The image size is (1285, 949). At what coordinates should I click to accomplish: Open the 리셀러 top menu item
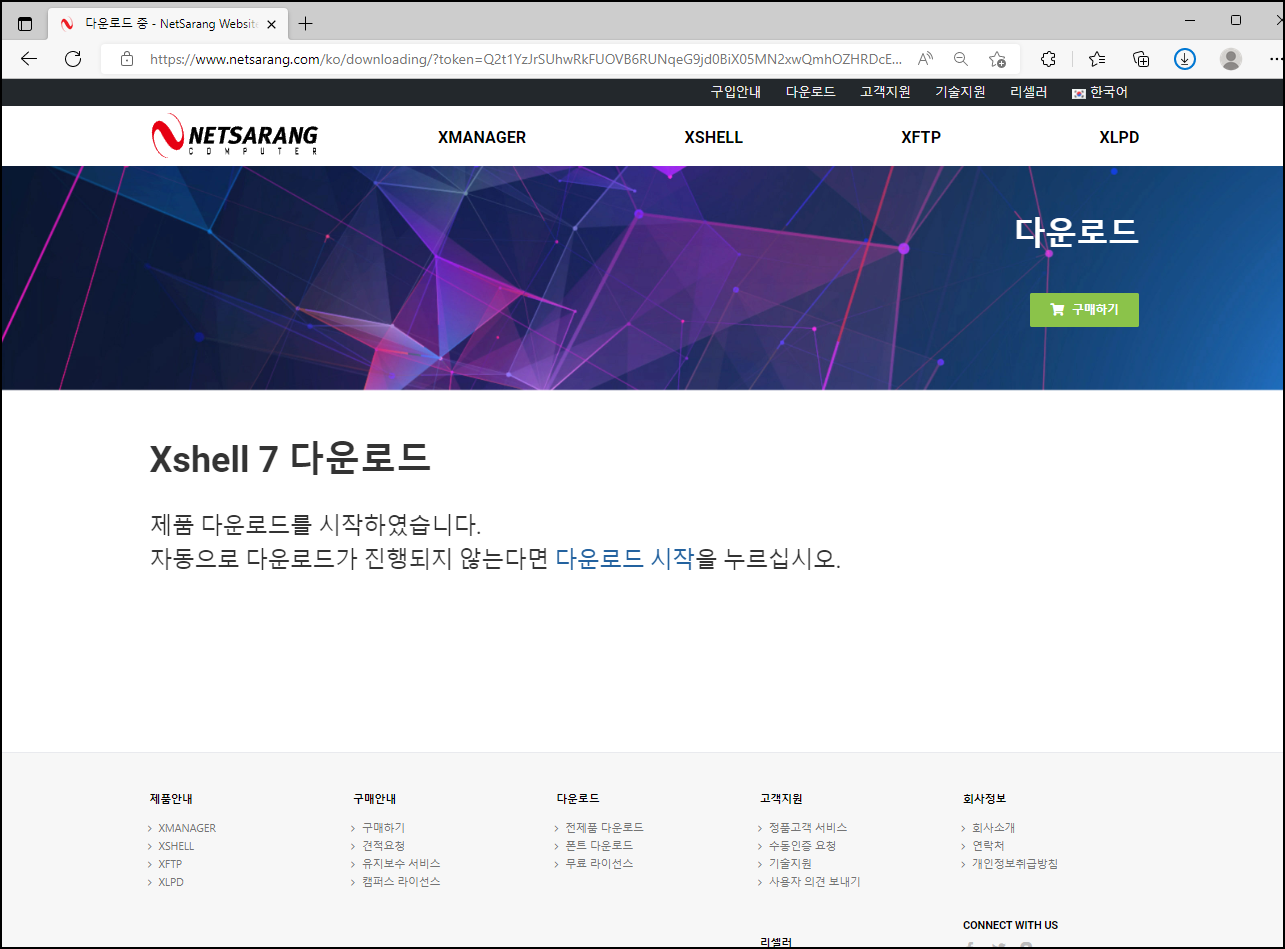click(x=1029, y=92)
